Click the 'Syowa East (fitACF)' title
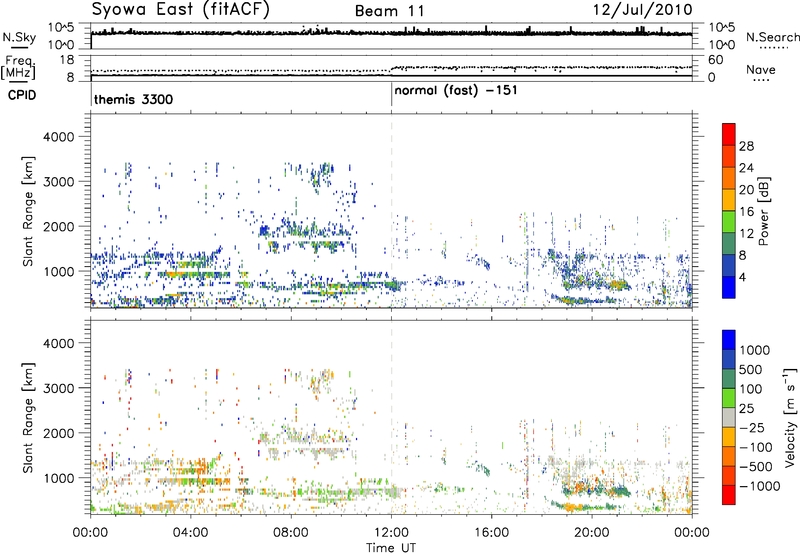The height and width of the screenshot is (554, 800). tap(181, 10)
